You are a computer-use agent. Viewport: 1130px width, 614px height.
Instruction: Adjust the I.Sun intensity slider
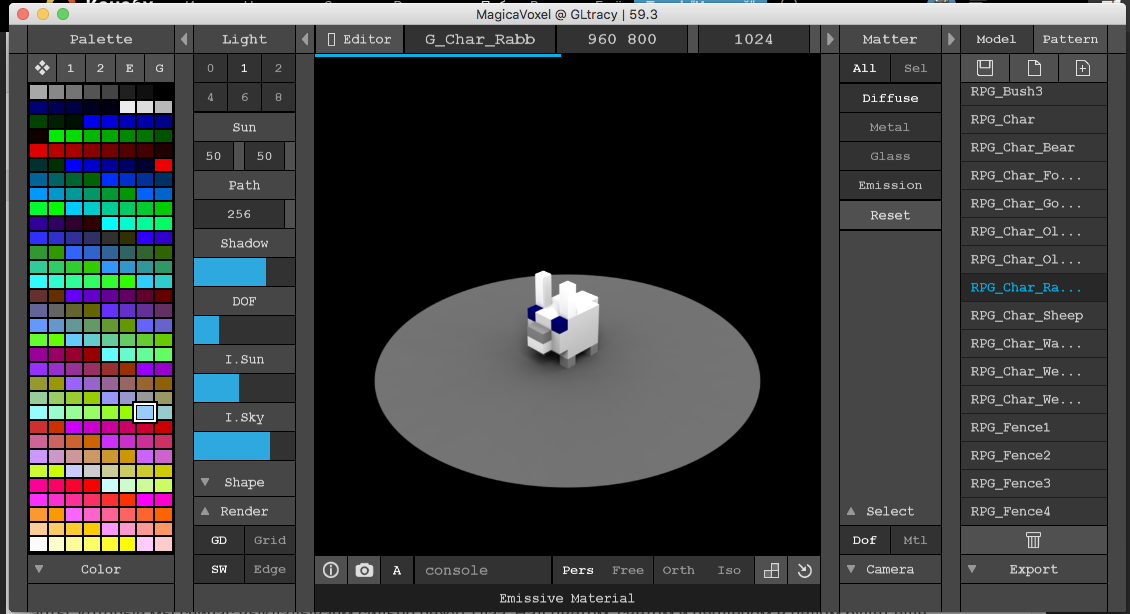pos(244,388)
